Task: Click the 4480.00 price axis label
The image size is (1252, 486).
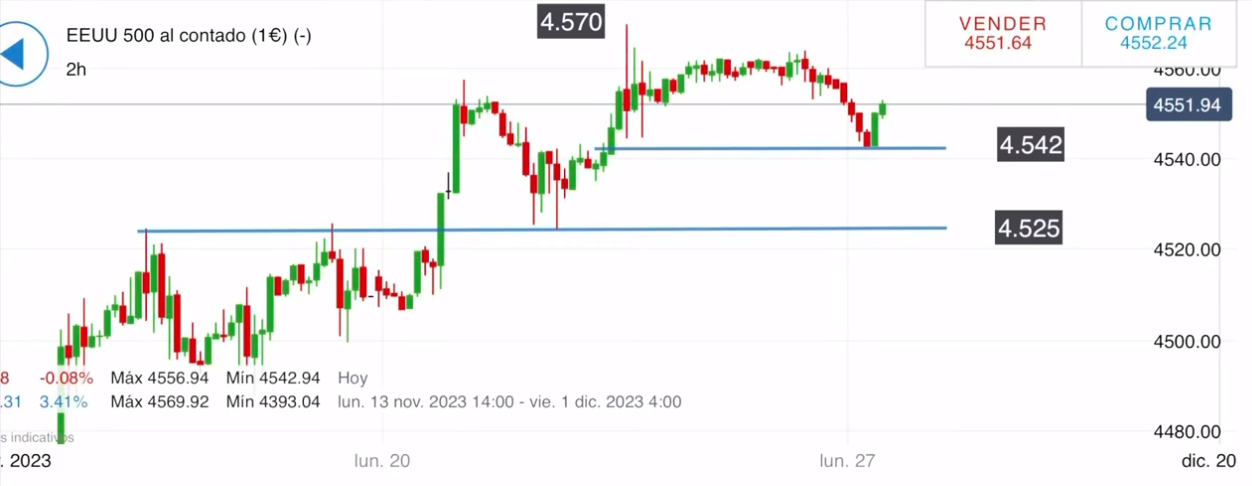Action: pyautogui.click(x=1188, y=432)
